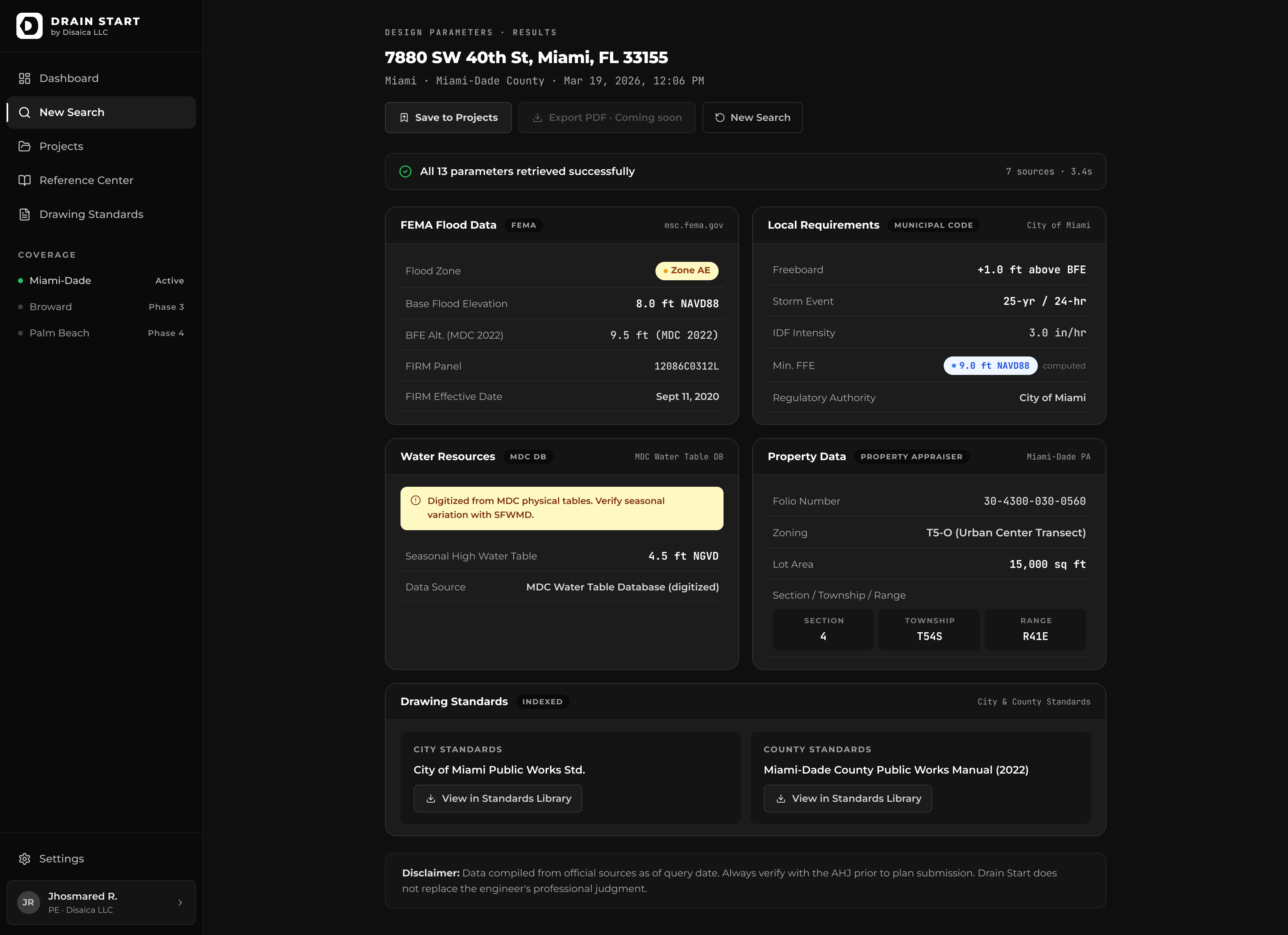Switch to the Results tab

point(535,32)
